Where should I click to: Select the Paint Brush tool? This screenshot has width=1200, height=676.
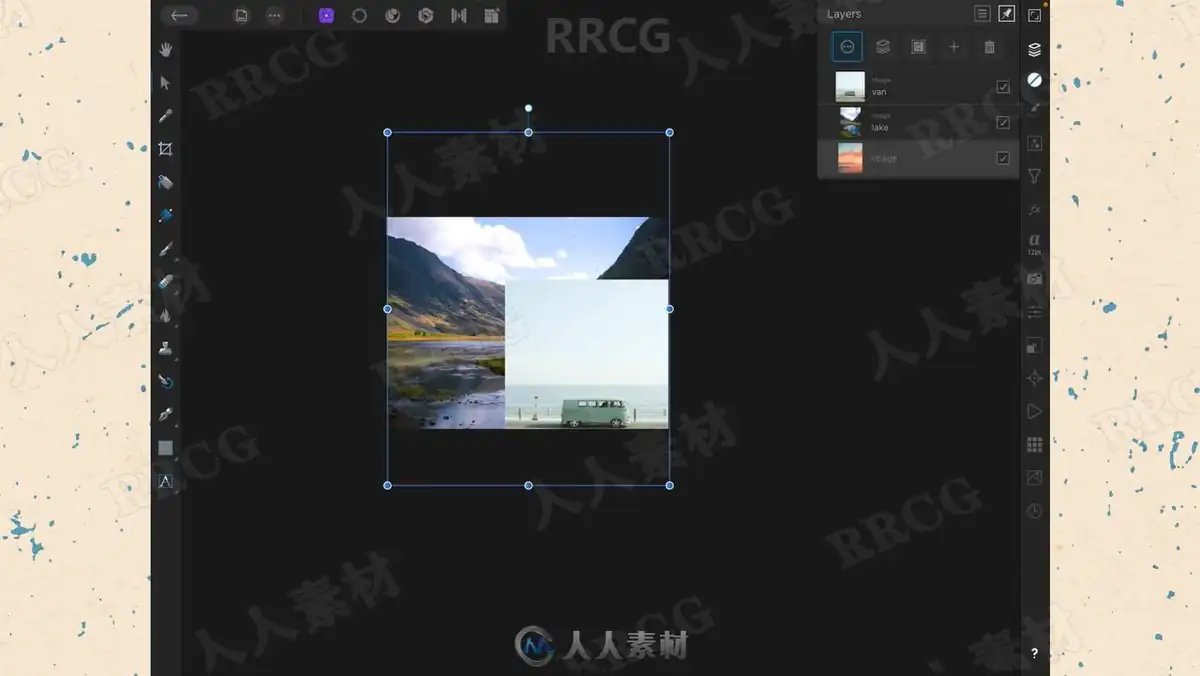click(166, 248)
